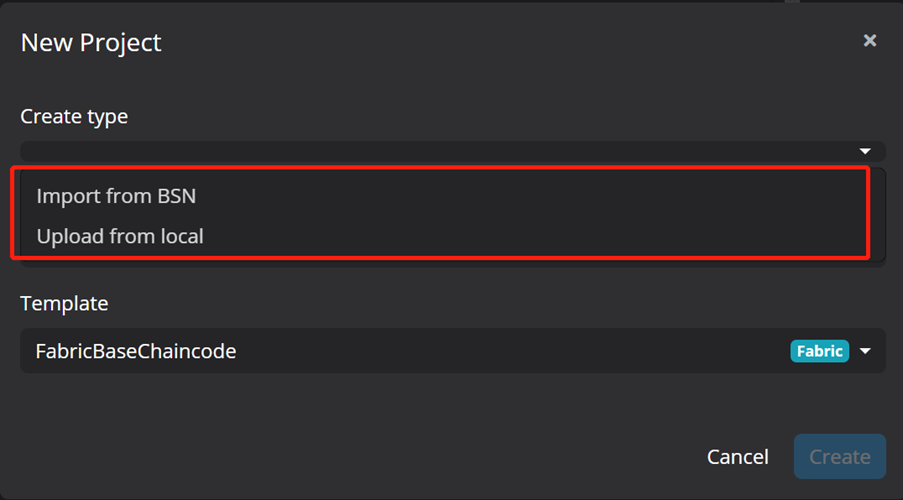Click the Cancel button
Viewport: 903px width, 500px height.
click(x=738, y=457)
